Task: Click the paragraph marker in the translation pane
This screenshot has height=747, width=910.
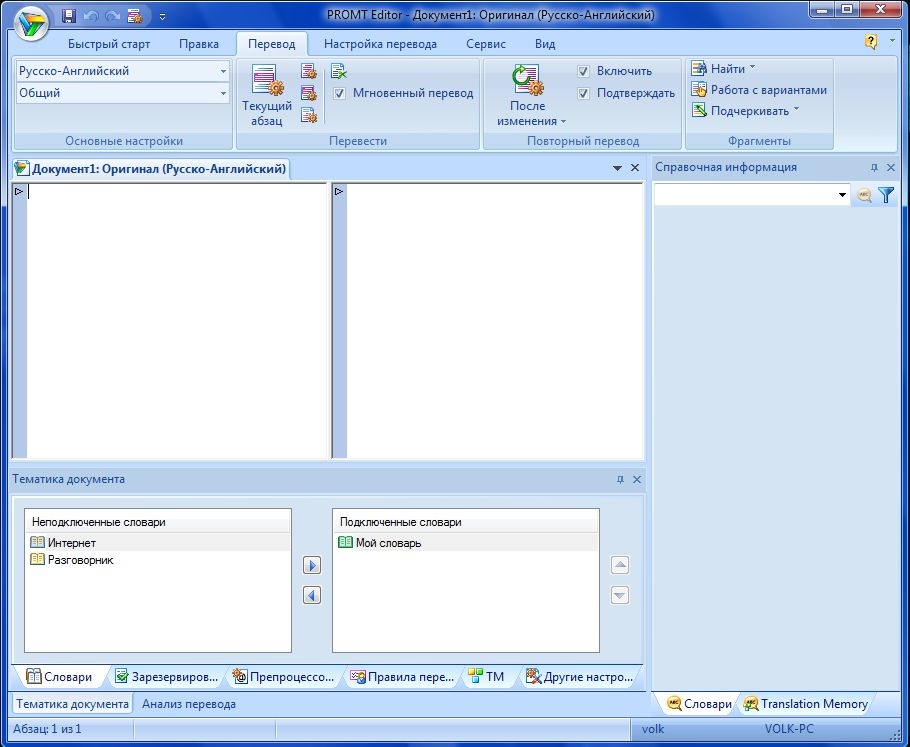Action: (x=339, y=191)
